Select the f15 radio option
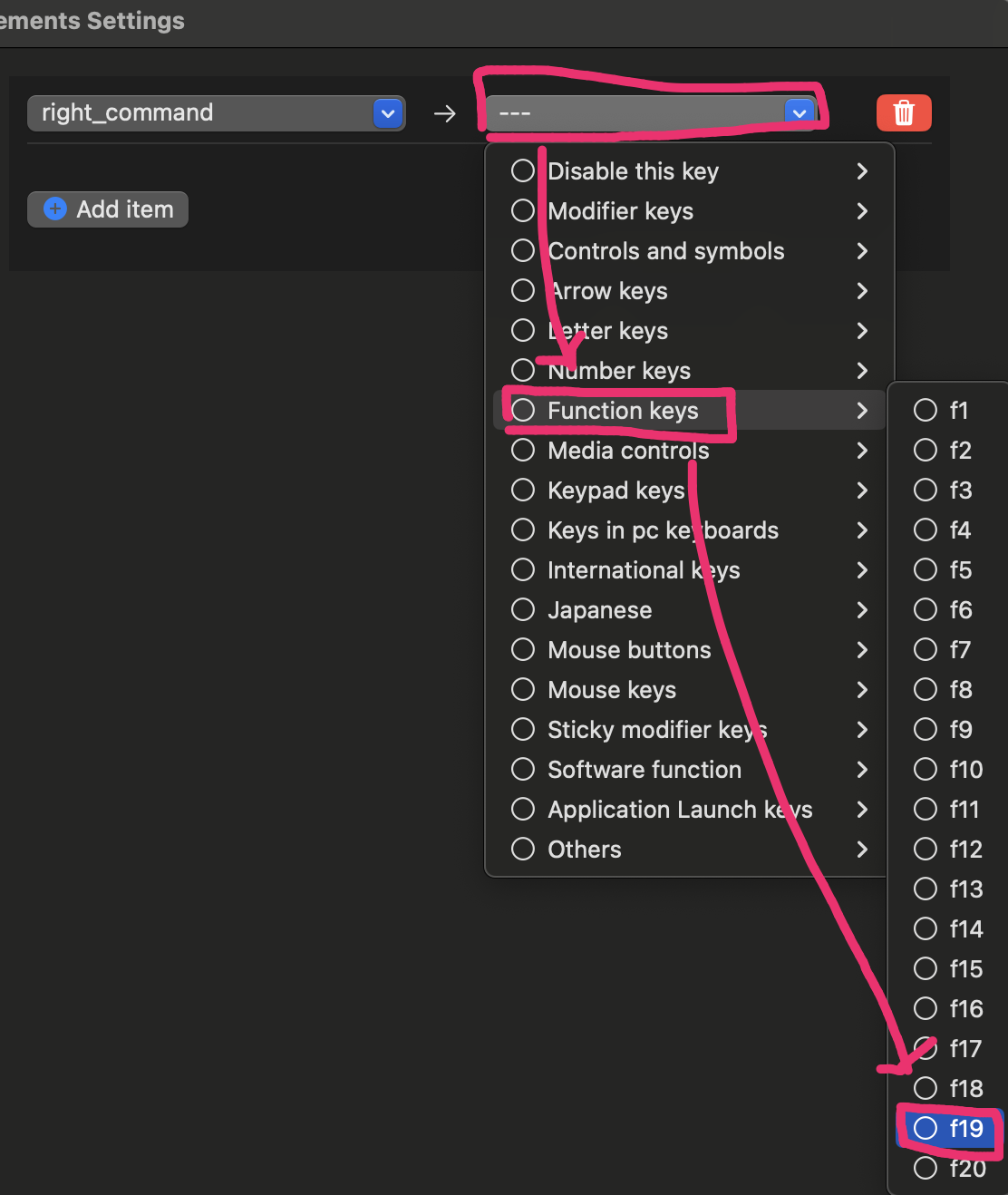 pos(926,969)
